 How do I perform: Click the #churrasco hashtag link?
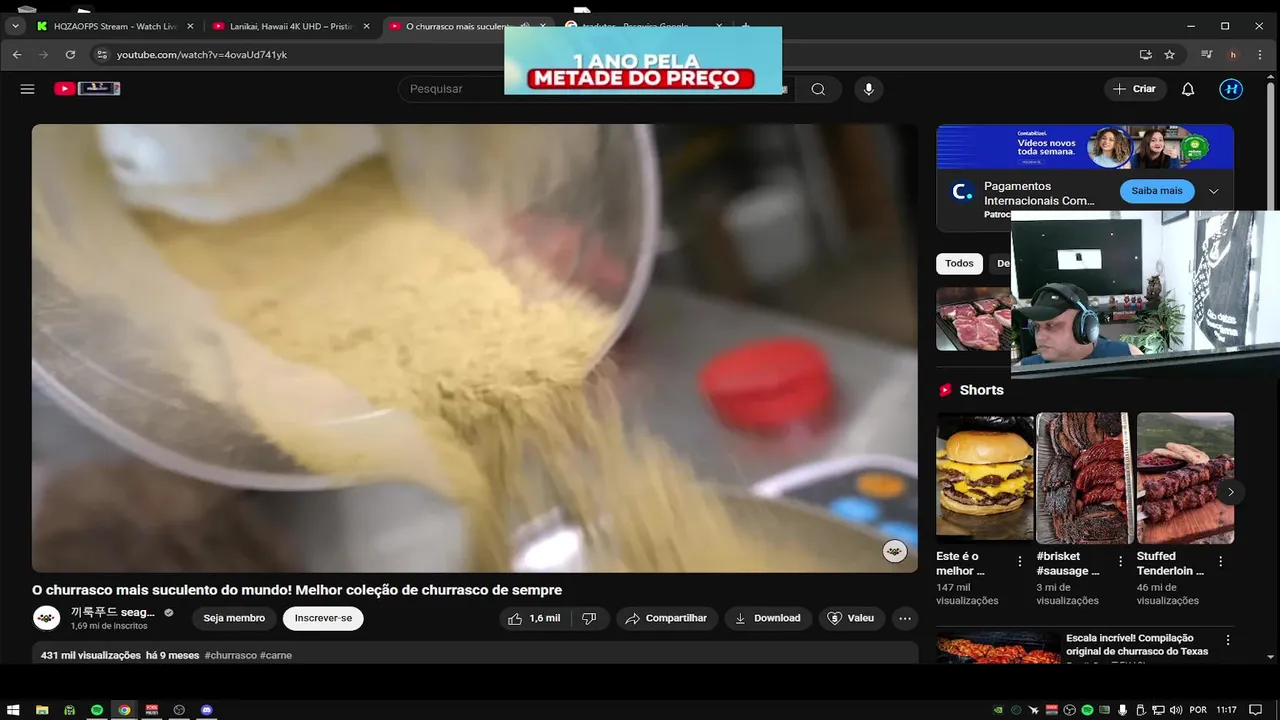click(x=230, y=655)
